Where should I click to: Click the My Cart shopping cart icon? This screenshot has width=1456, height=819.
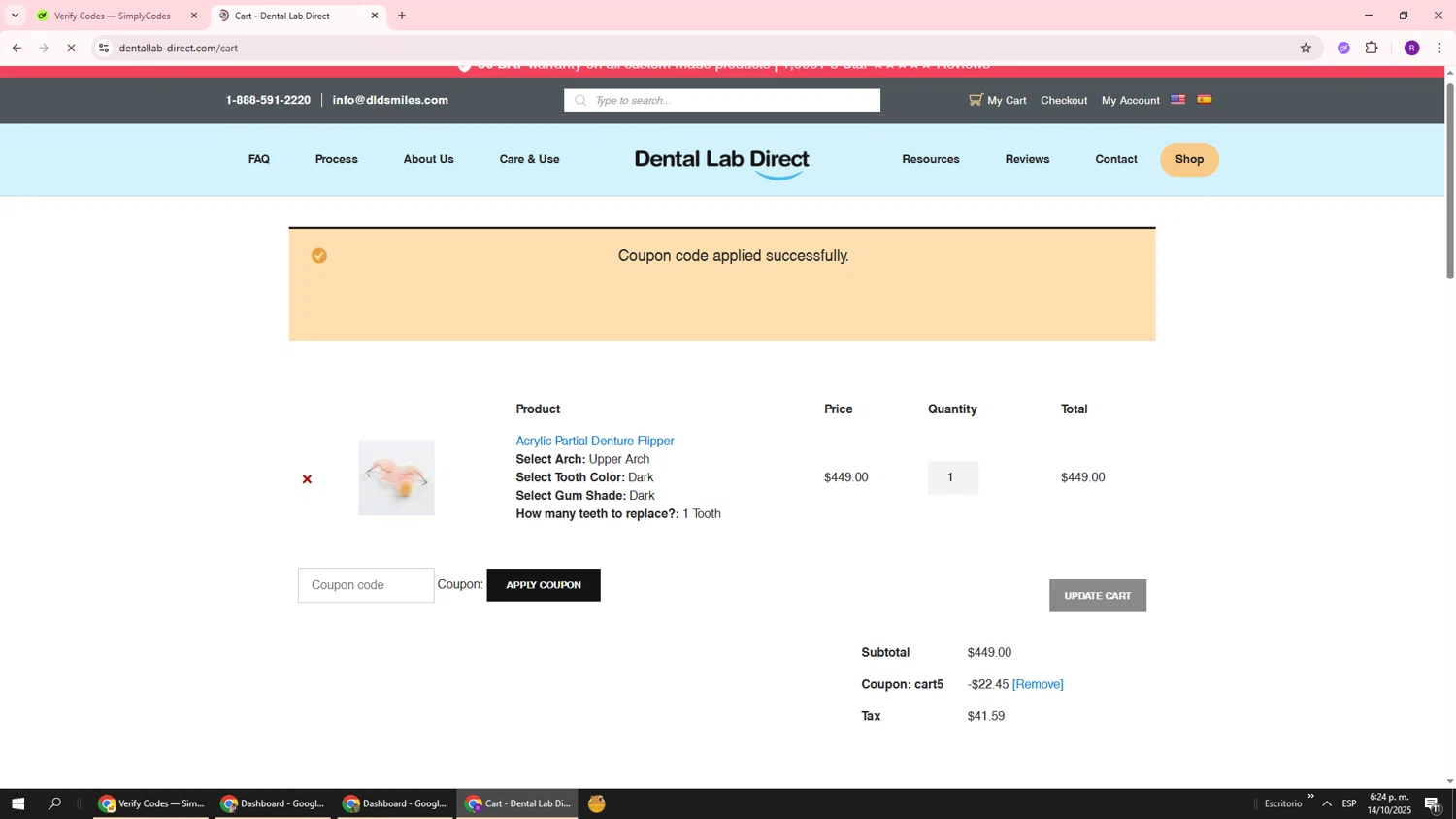click(x=976, y=100)
